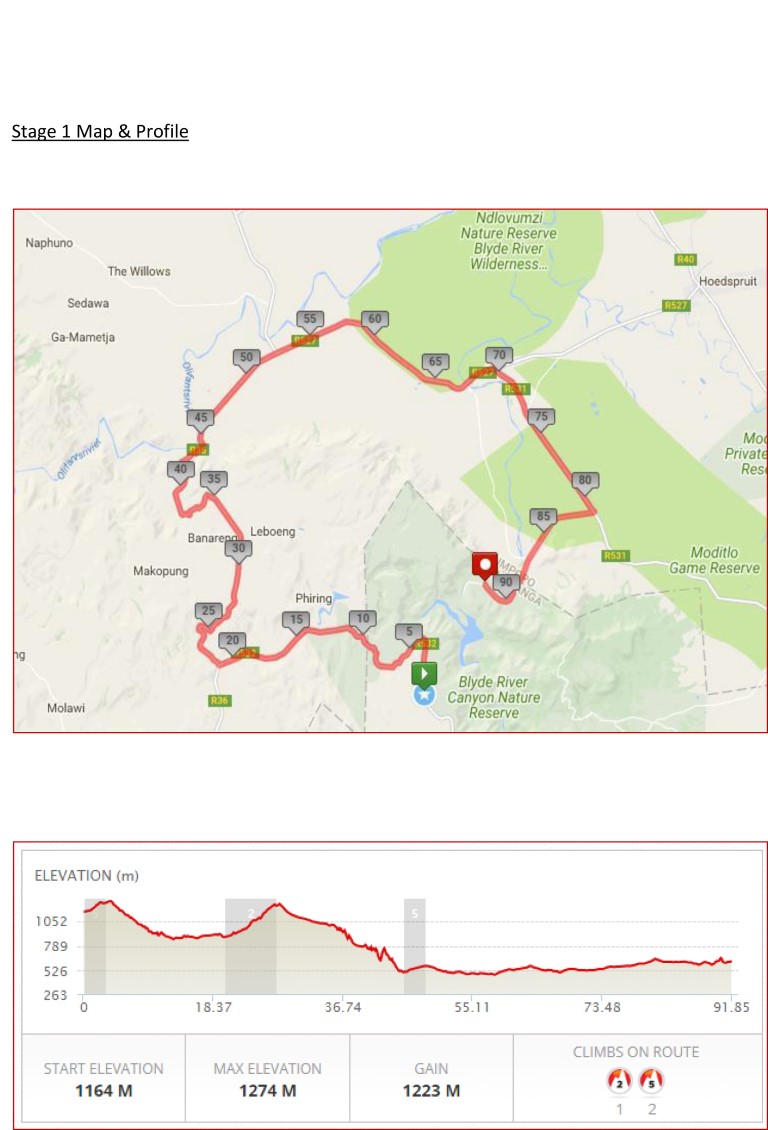Click the R531 road shield near Moditlo

615,556
